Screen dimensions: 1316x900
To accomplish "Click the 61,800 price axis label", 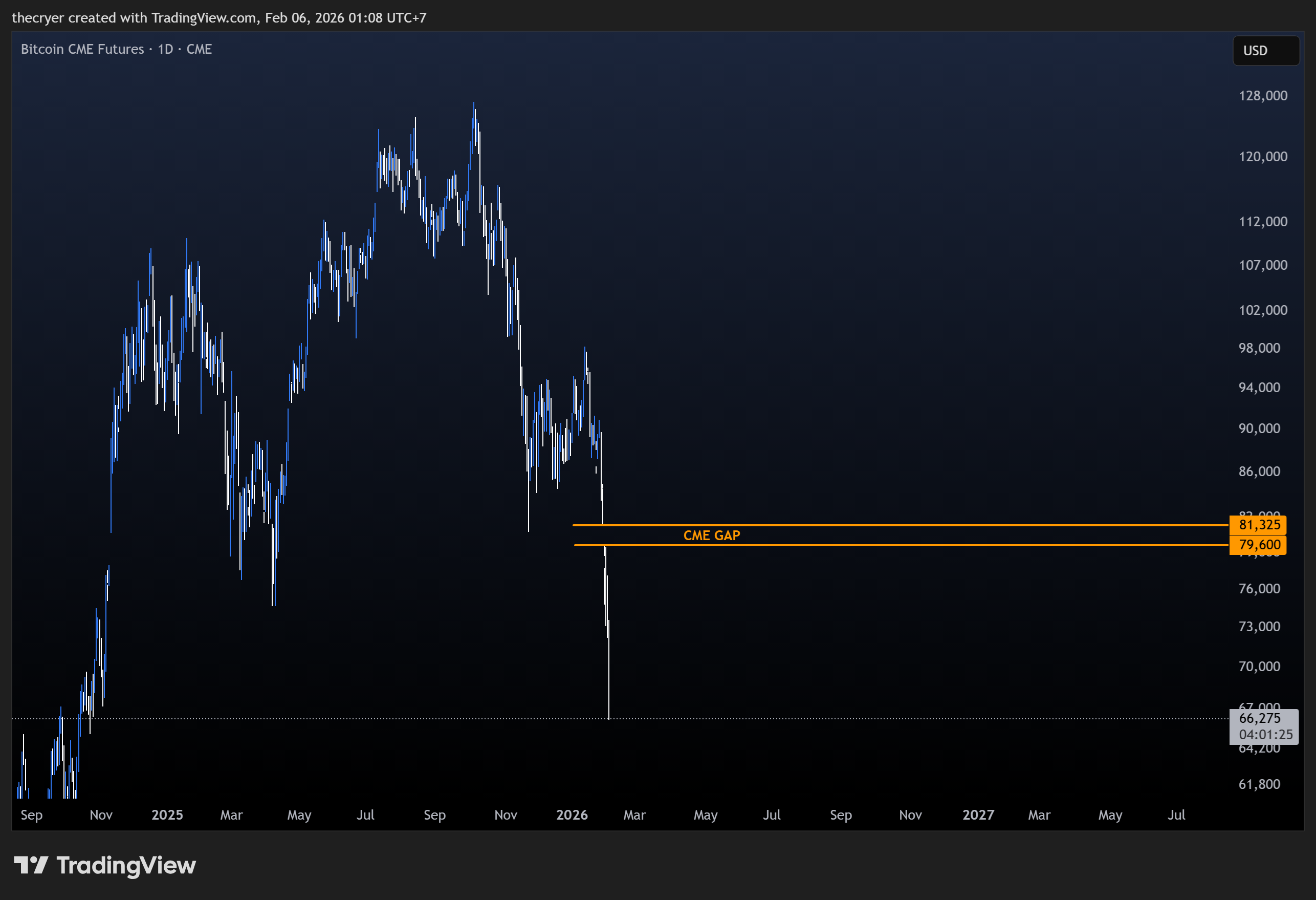I will point(1259,784).
